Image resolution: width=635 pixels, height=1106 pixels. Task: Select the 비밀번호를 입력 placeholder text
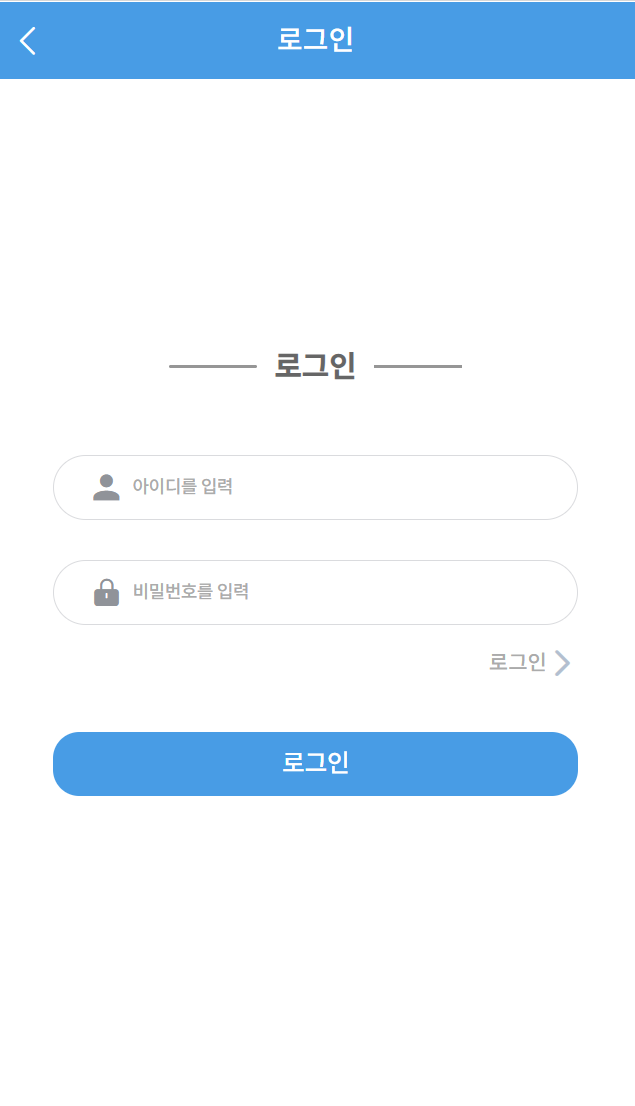191,592
